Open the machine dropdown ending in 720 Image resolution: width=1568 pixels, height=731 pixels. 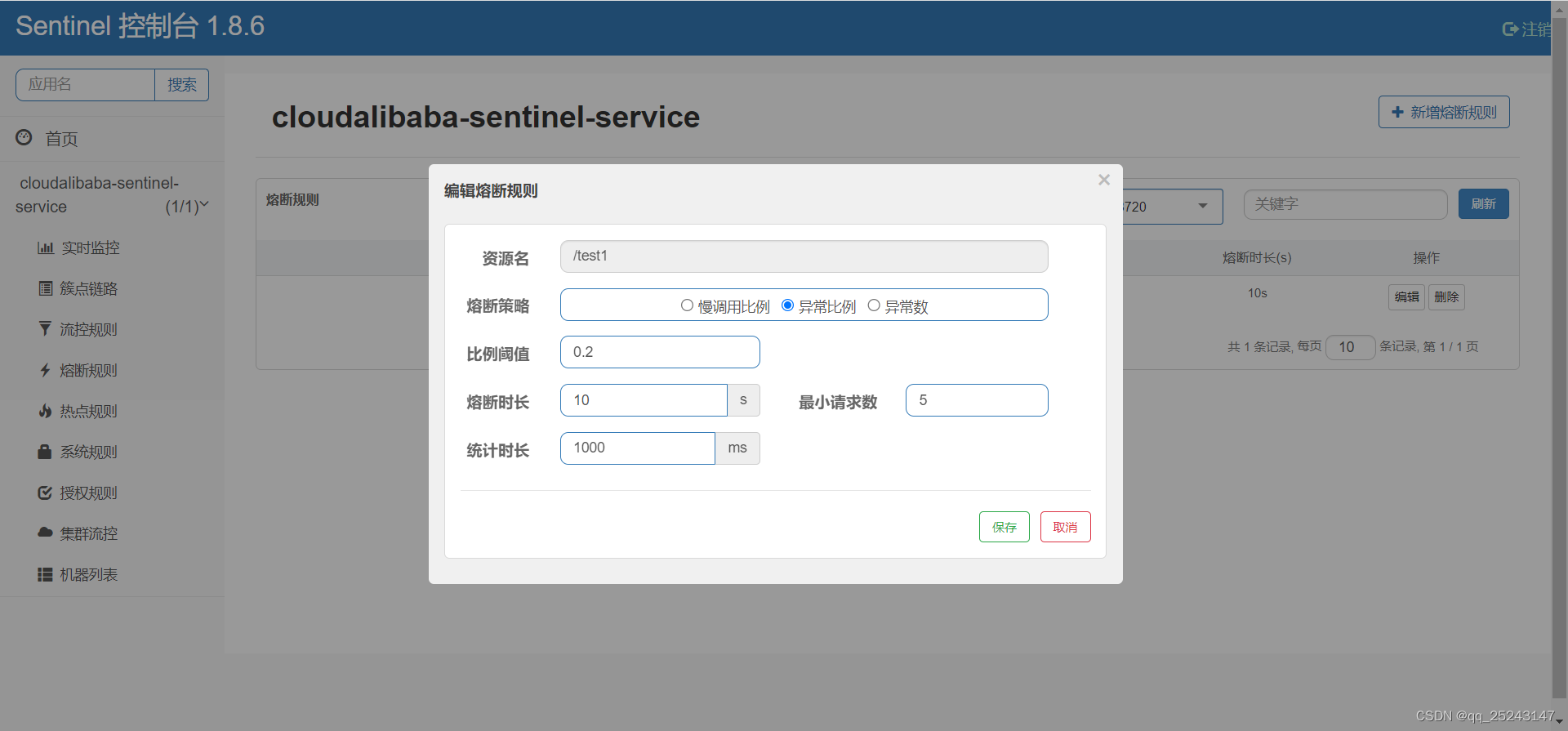[1172, 206]
